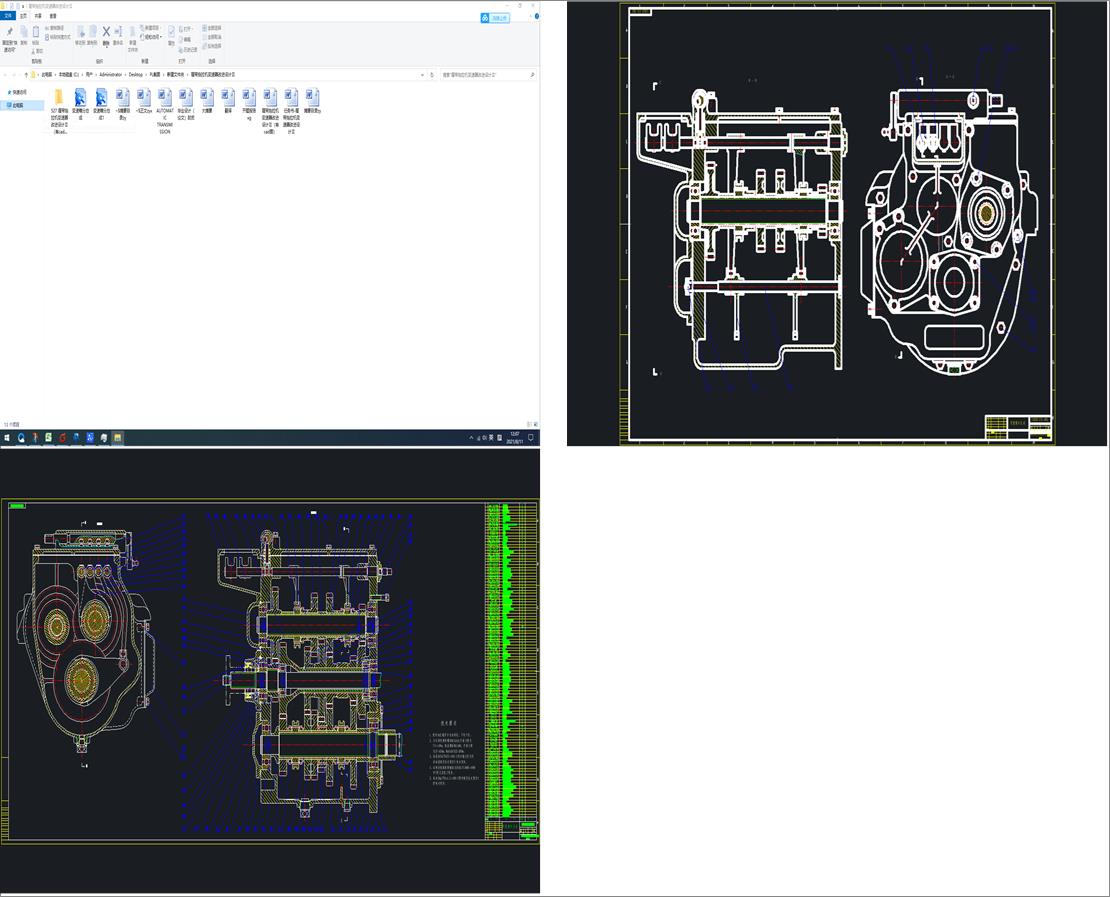Click the Pin to Quick Access icon
Screen dimensions: 1110x897
pyautogui.click(x=8, y=34)
